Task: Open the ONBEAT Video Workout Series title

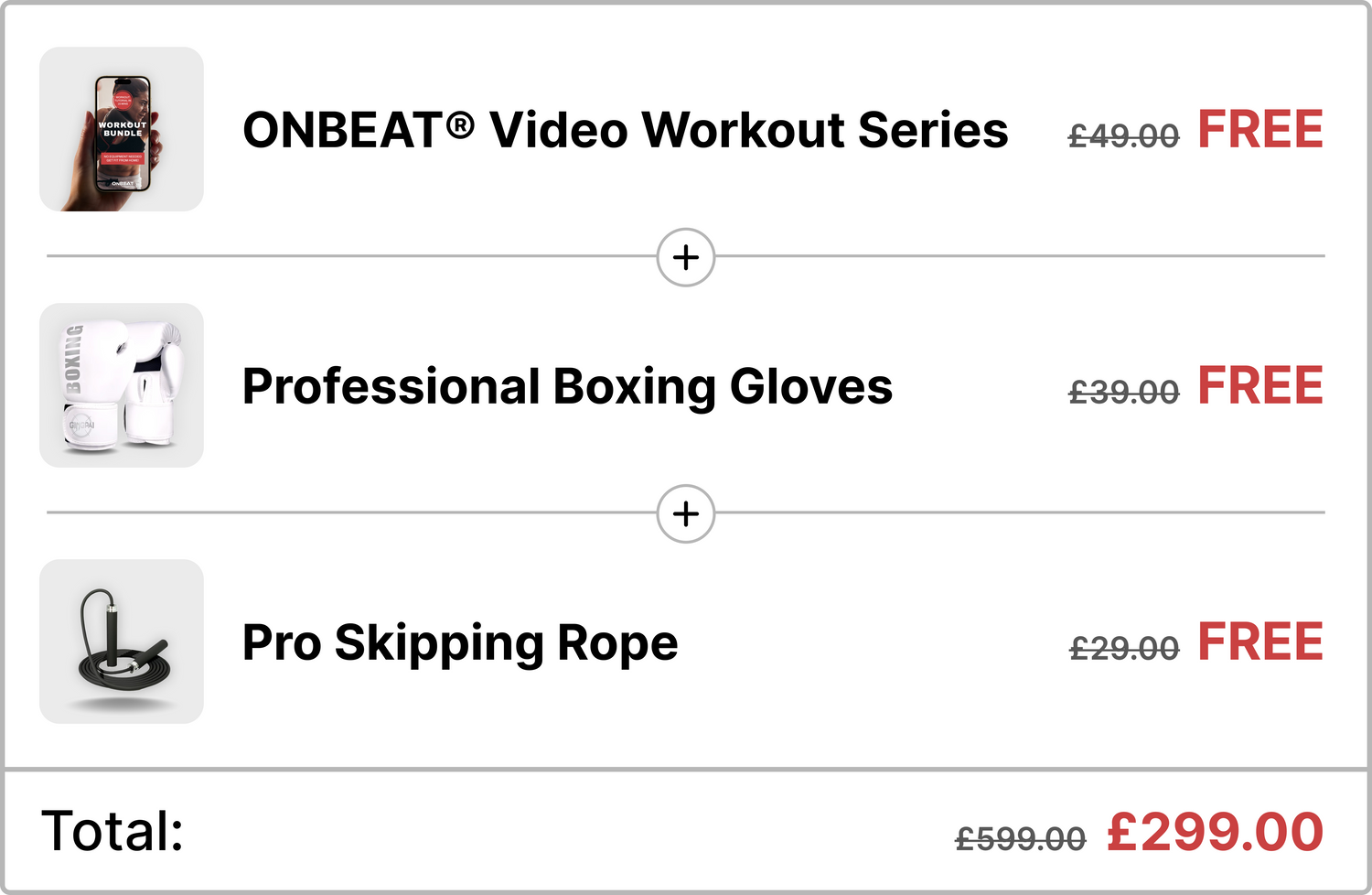Action: click(625, 130)
